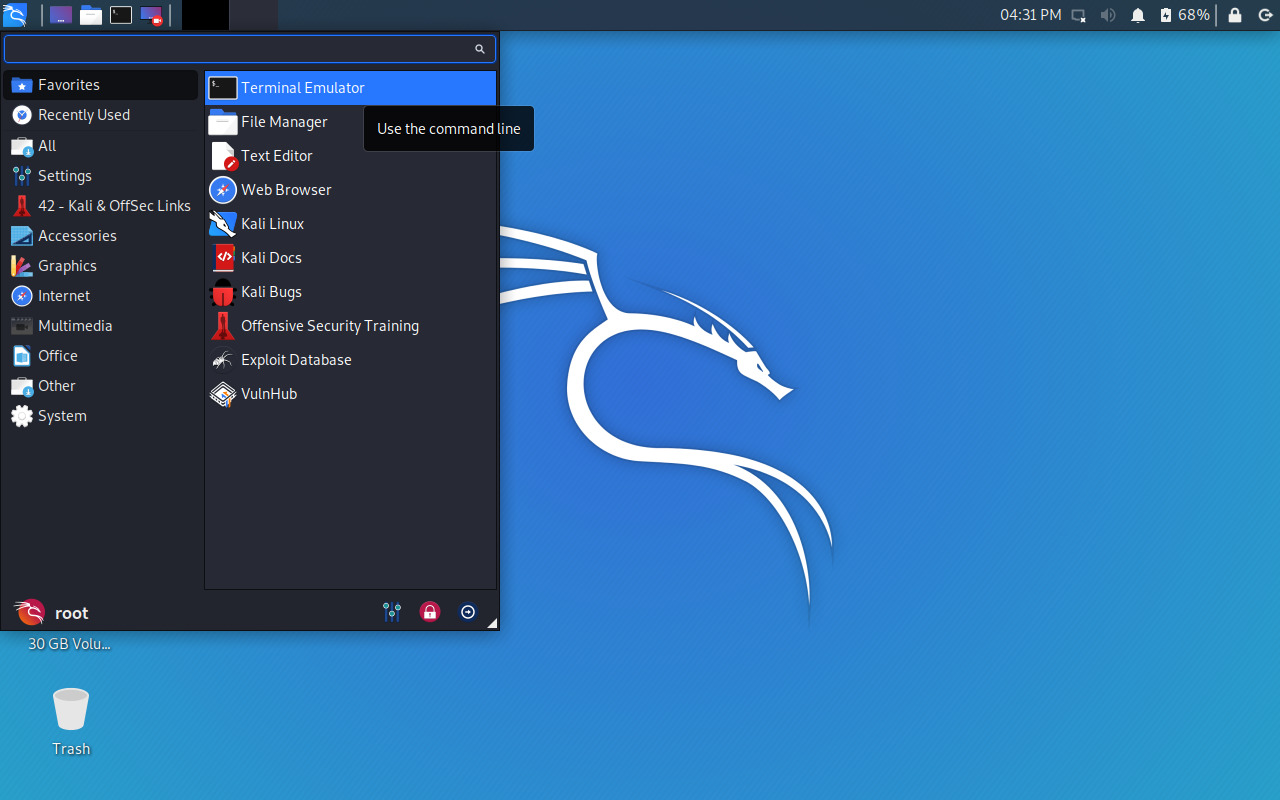Log out via circular arrow icon

pyautogui.click(x=468, y=611)
